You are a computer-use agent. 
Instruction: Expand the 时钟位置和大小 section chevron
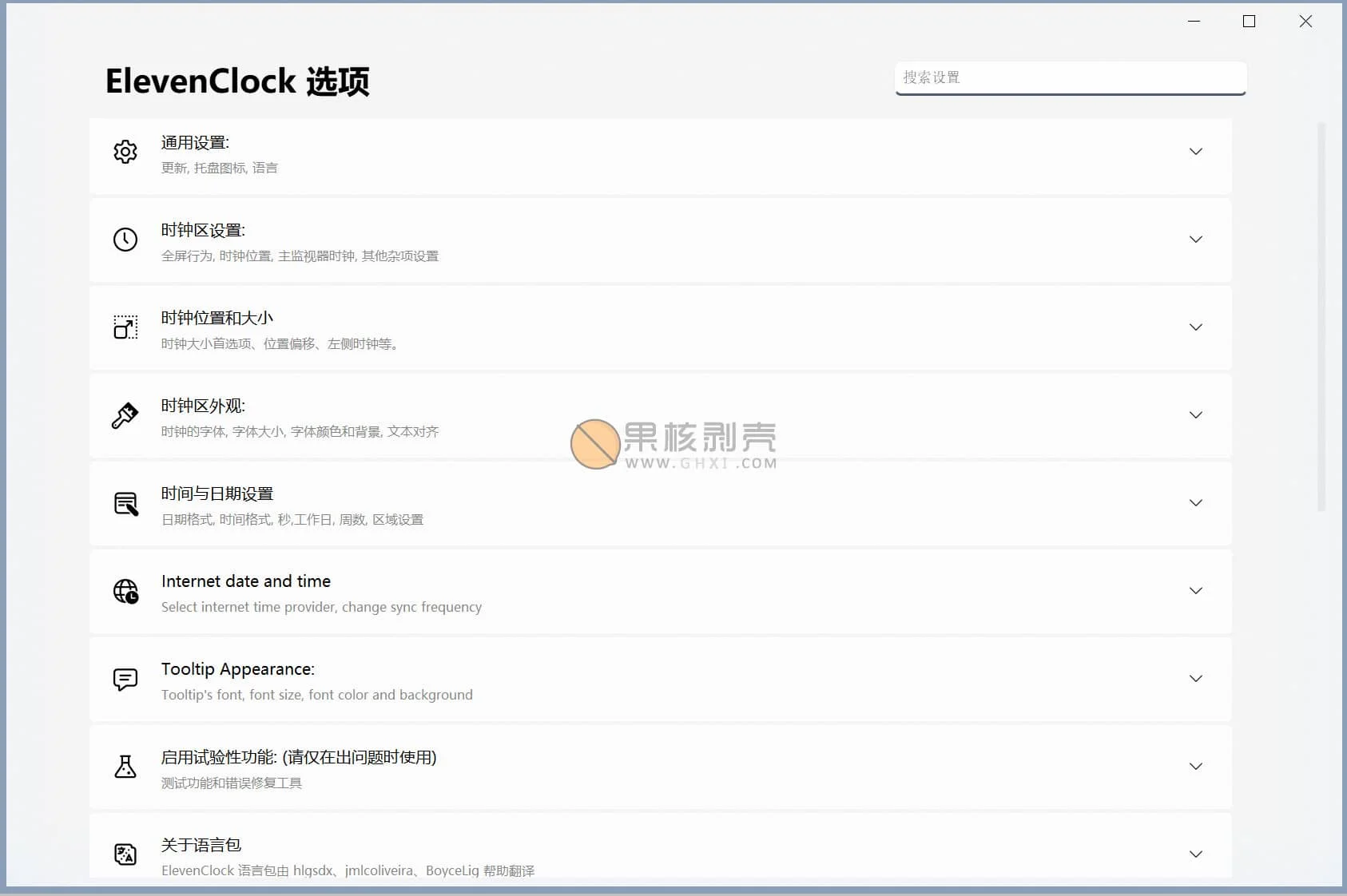click(1195, 327)
